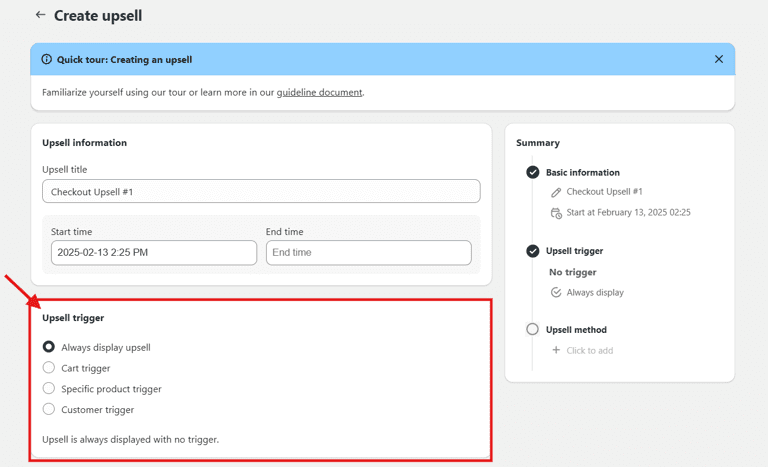Close the Quick tour banner
768x467 pixels.
point(718,59)
